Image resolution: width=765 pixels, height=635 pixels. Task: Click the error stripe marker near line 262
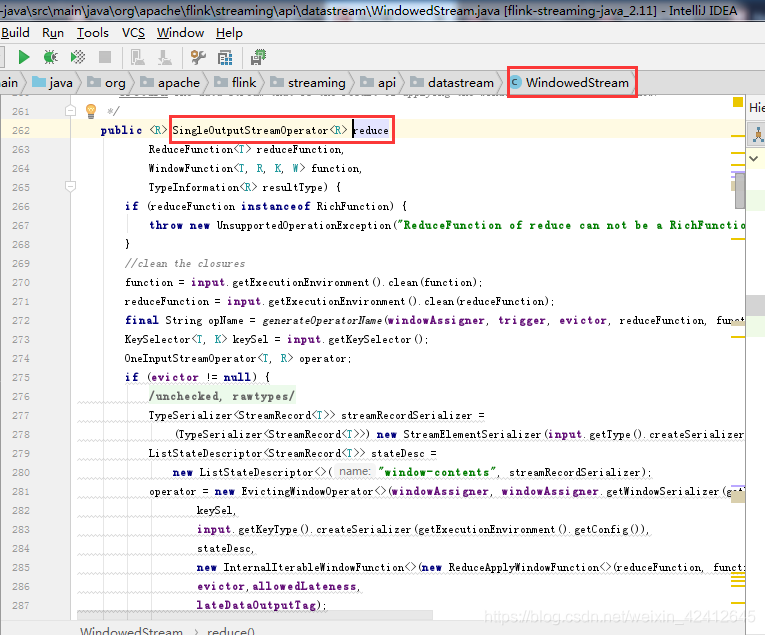[738, 135]
